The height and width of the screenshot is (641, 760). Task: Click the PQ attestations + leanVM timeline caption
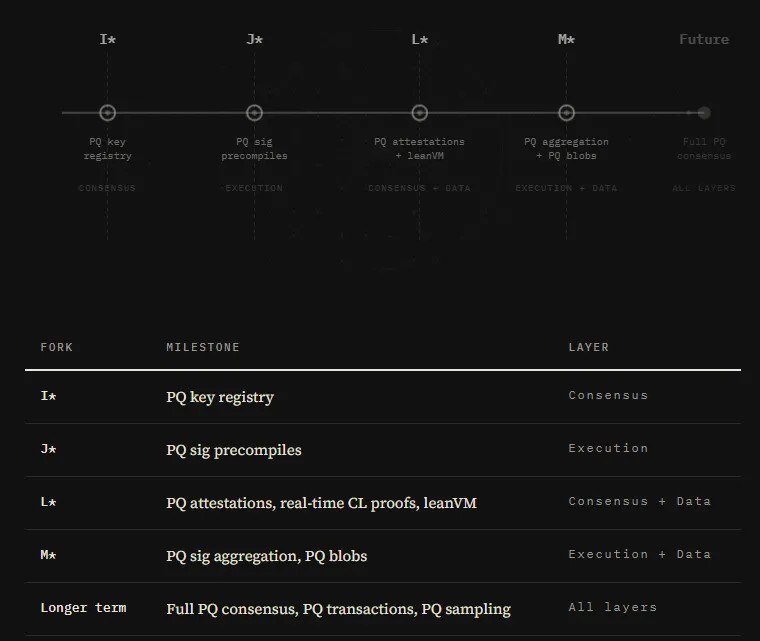tap(420, 148)
